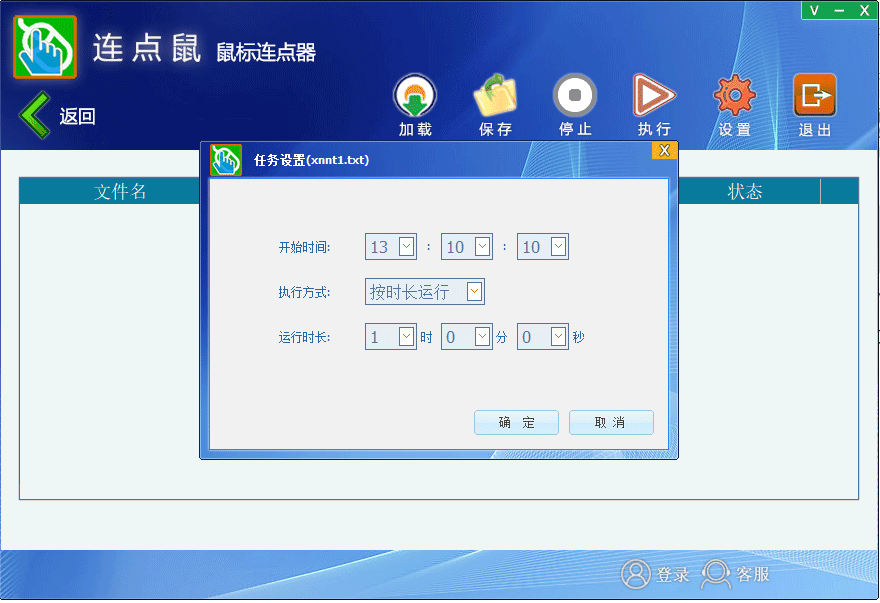Viewport: 880px width, 603px height.
Task: Click the 退出 (exit) icon
Action: [x=815, y=95]
